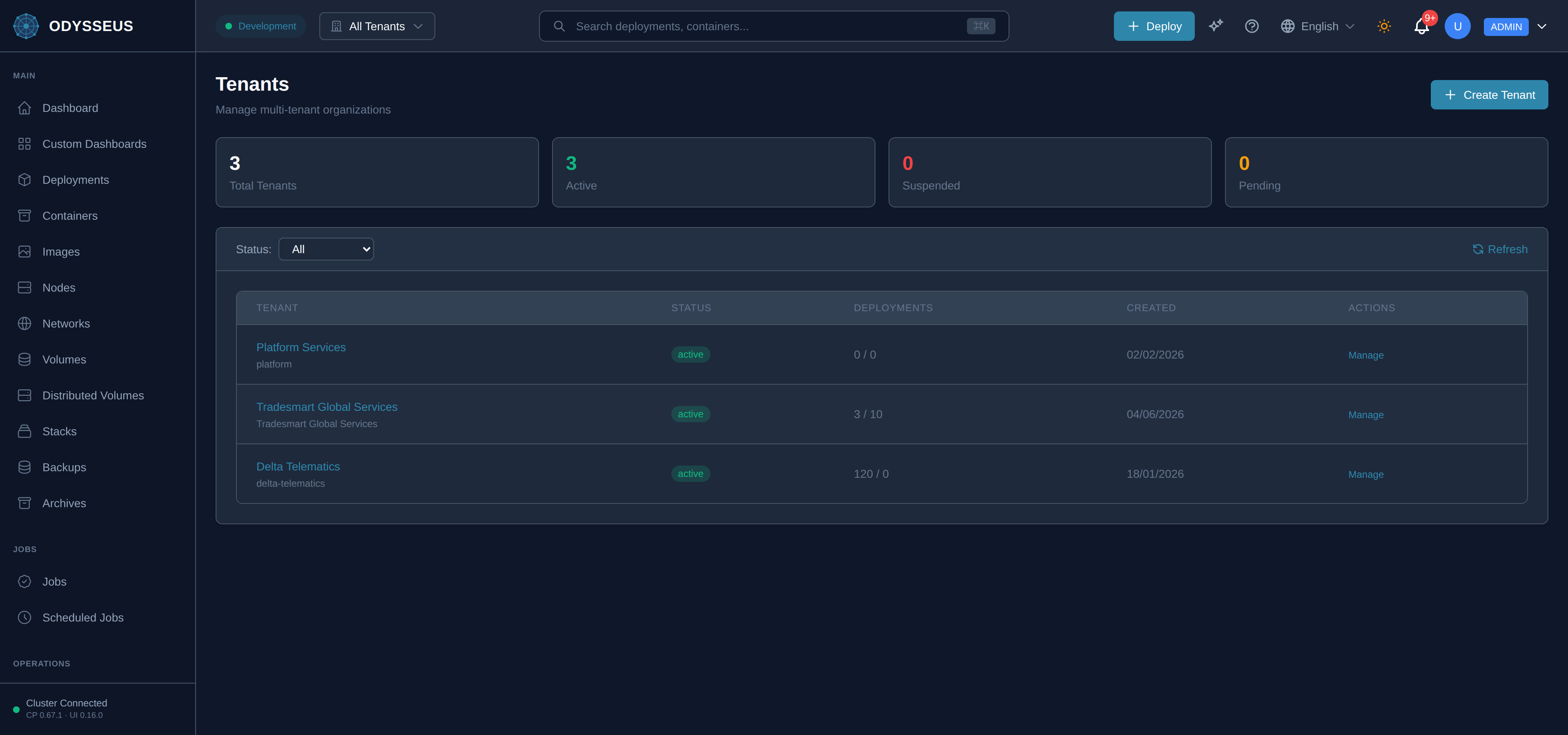The height and width of the screenshot is (735, 1568).
Task: Click the Create Tenant button
Action: point(1489,95)
